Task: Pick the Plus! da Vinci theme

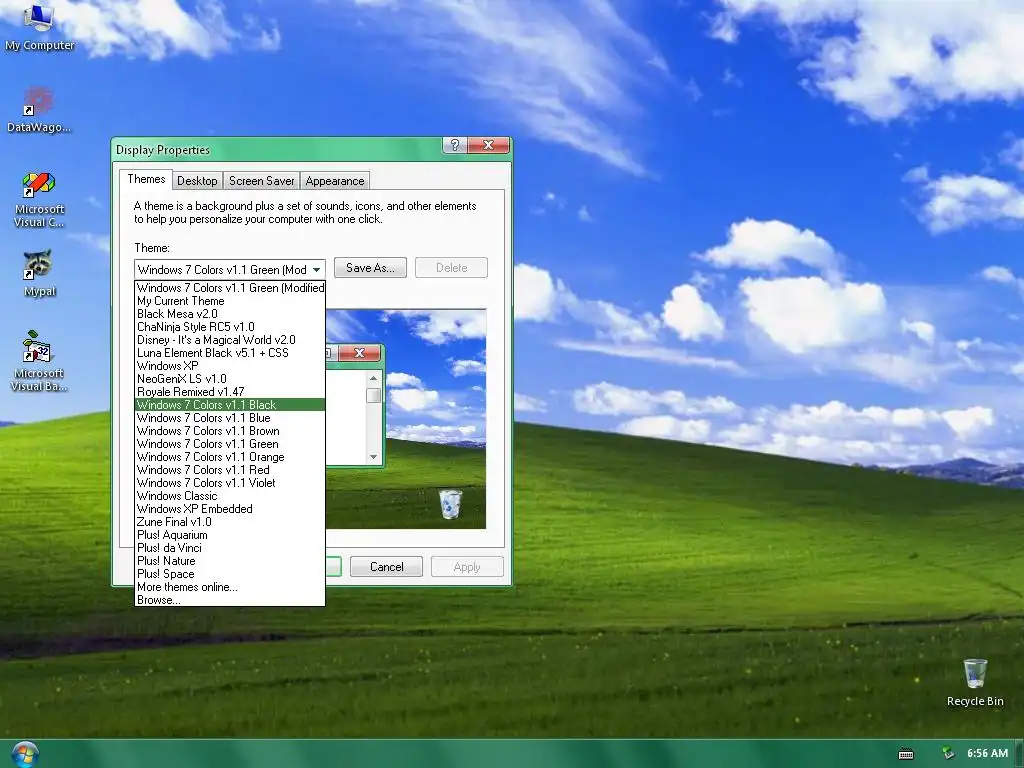Action: coord(230,548)
